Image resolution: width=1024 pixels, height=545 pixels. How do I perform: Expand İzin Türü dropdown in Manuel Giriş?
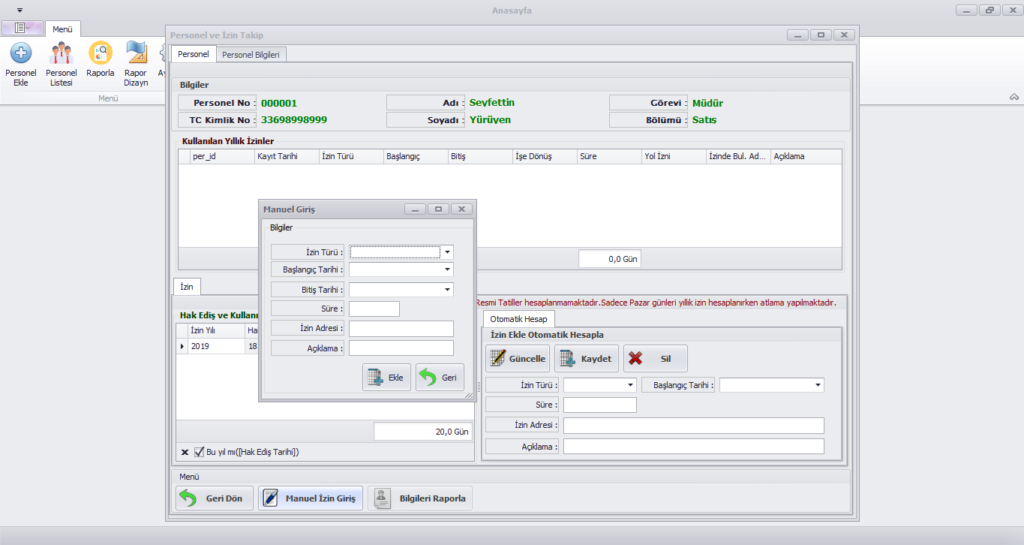[448, 252]
